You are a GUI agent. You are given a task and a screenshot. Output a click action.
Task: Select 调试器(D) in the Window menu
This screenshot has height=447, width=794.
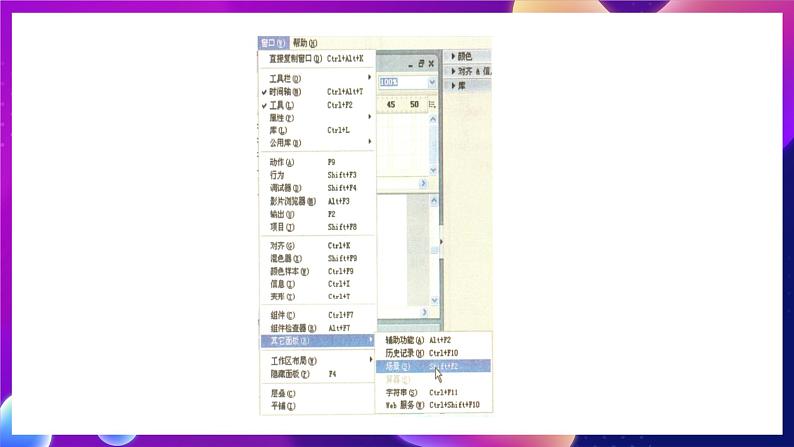[x=317, y=188]
